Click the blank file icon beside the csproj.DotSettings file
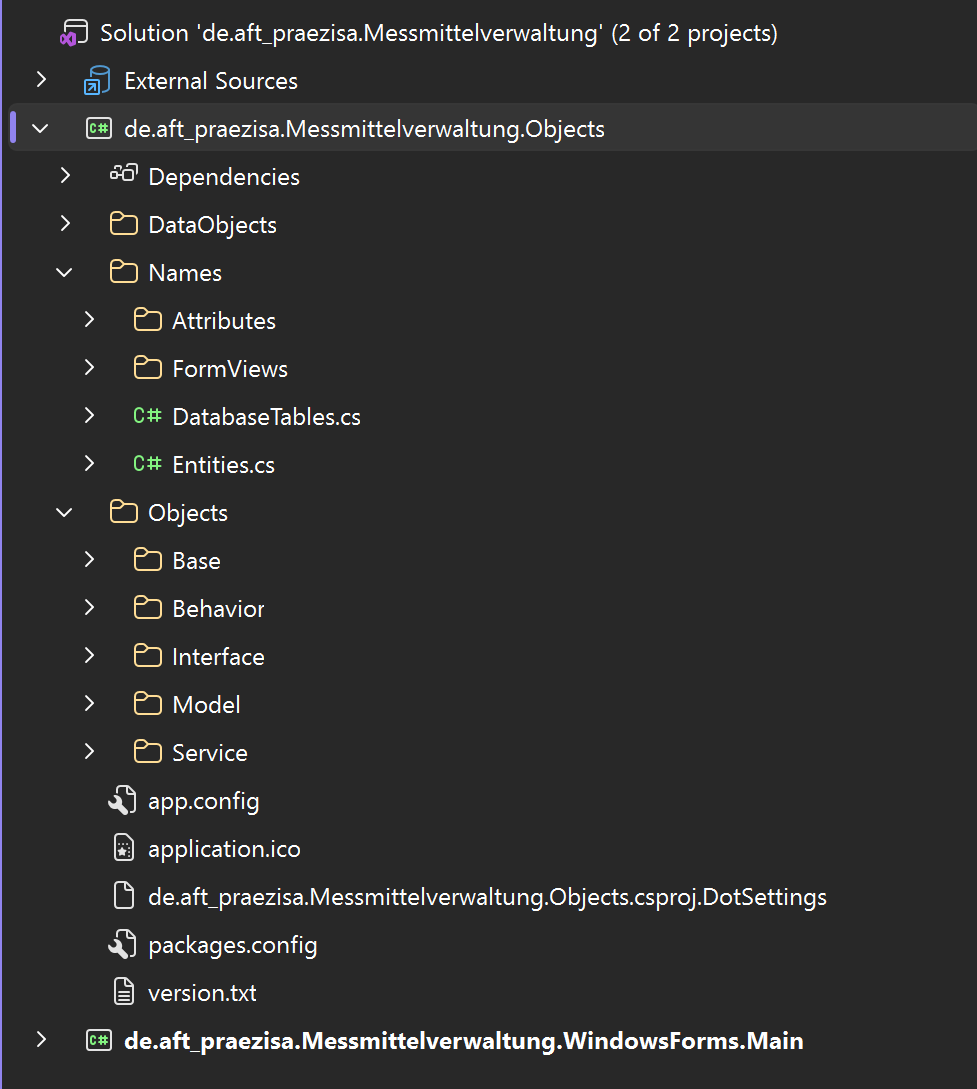The image size is (977, 1089). 124,896
